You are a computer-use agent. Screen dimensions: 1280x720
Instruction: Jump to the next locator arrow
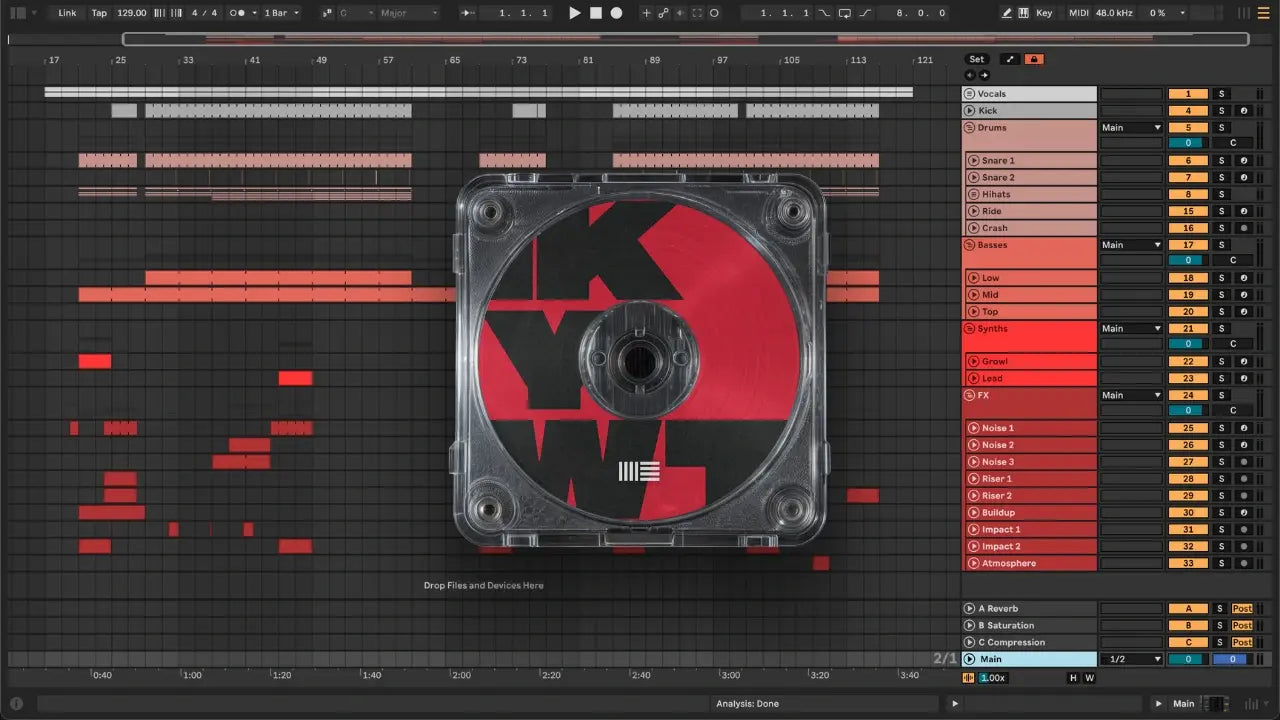tap(984, 75)
